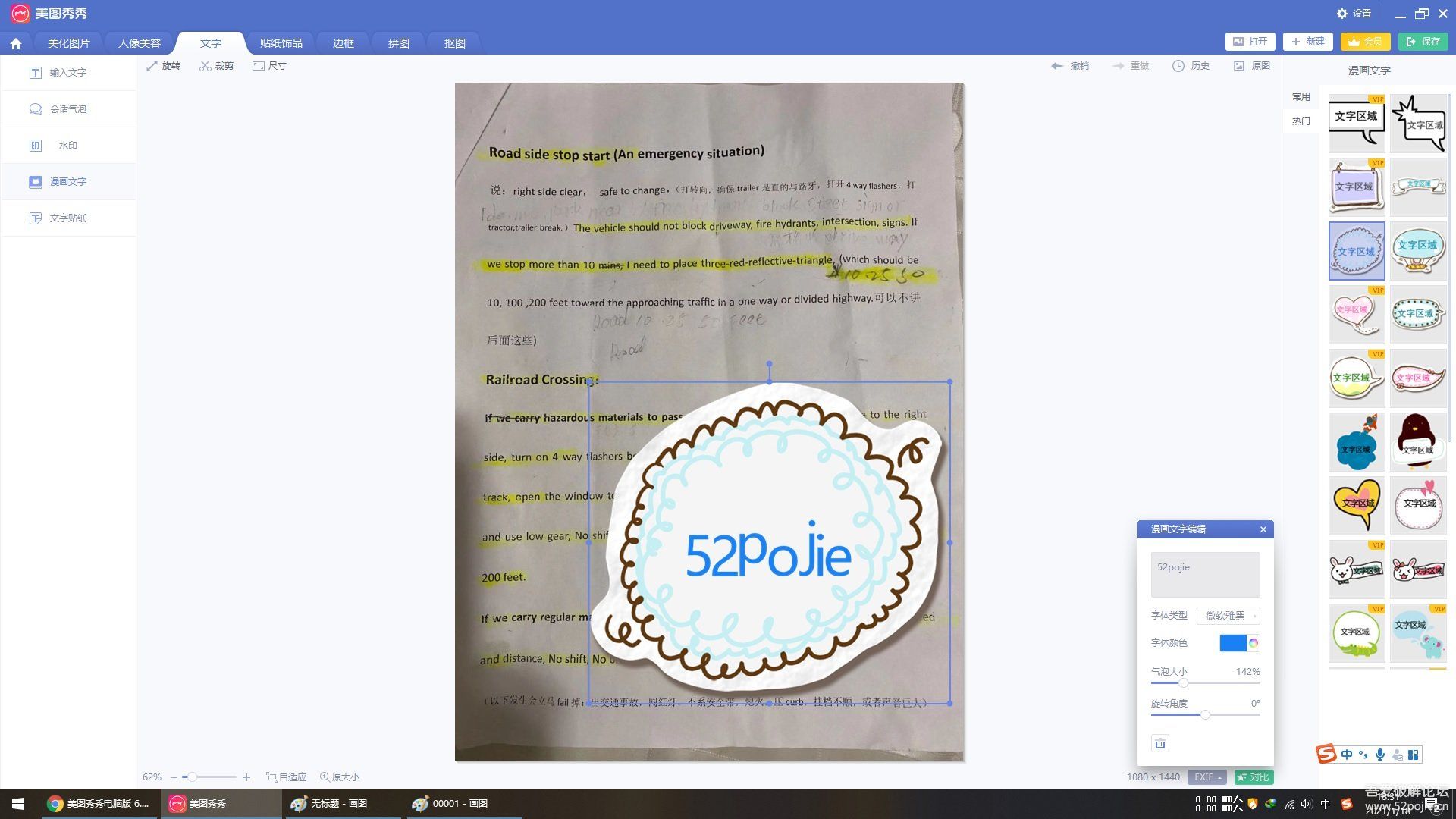Click the Sogou input method icon

pyautogui.click(x=1347, y=805)
